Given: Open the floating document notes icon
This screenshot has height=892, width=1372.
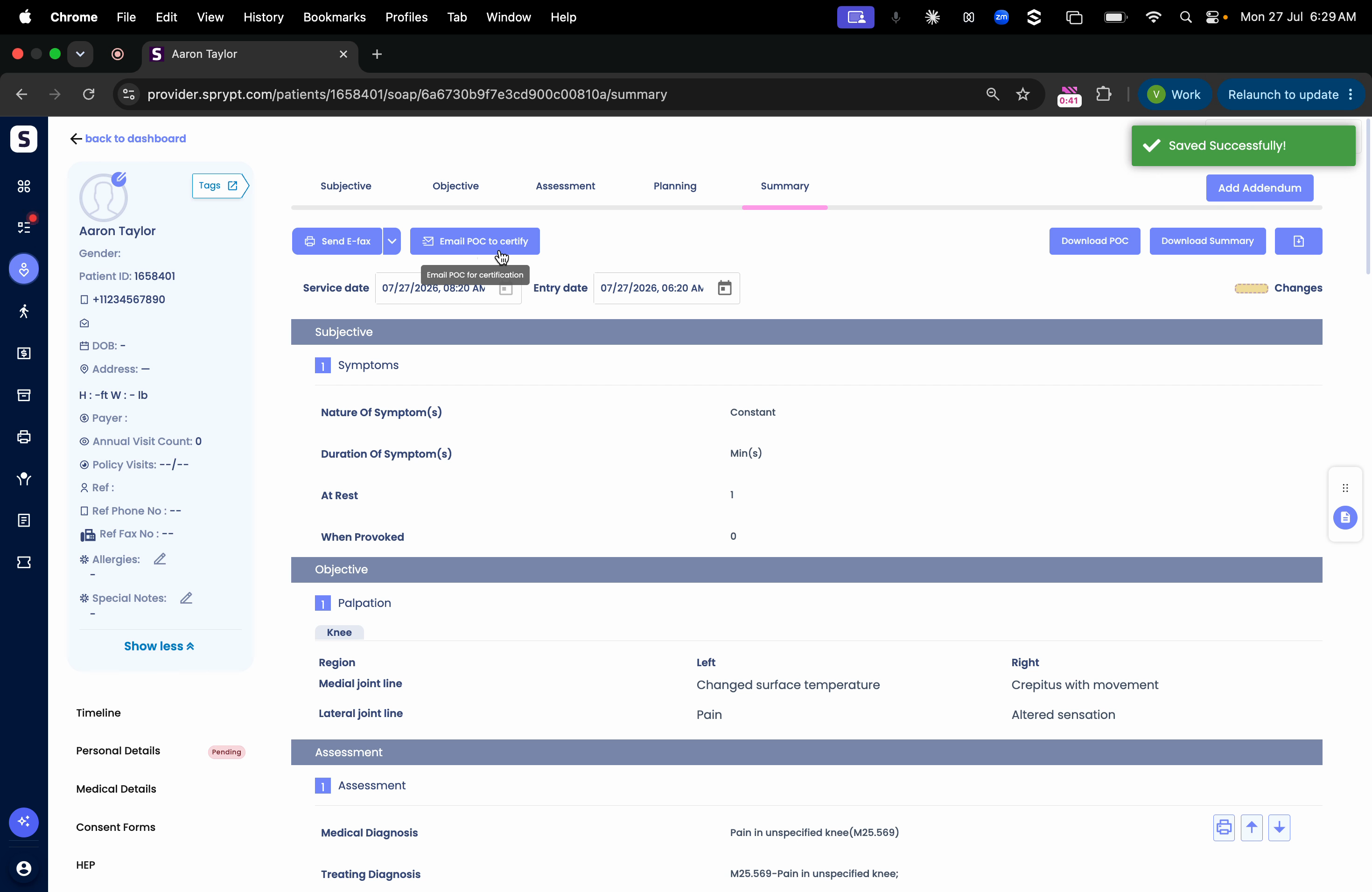Looking at the screenshot, I should 1345,517.
